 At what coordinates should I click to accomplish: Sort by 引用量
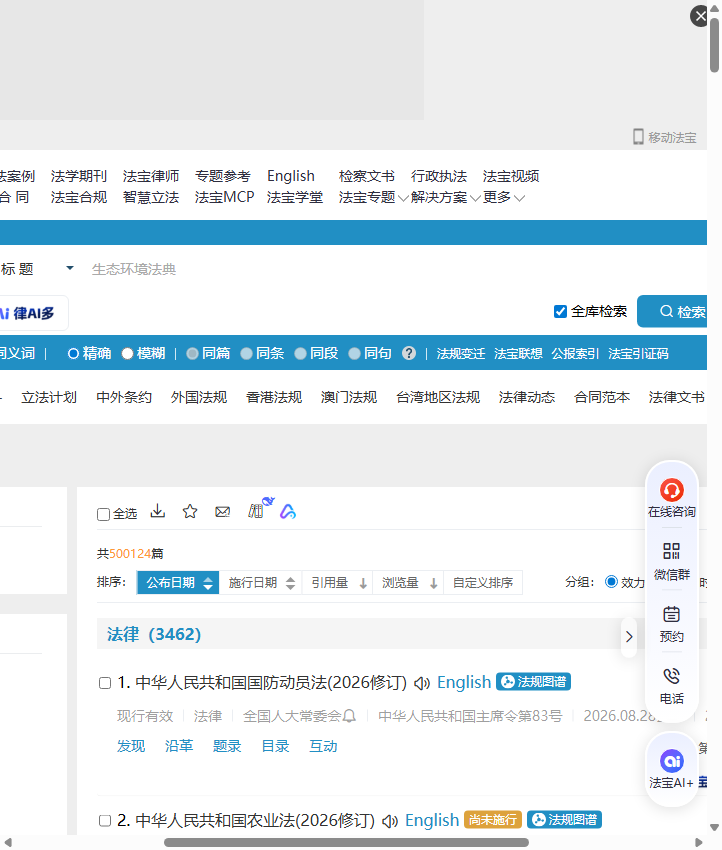click(338, 583)
